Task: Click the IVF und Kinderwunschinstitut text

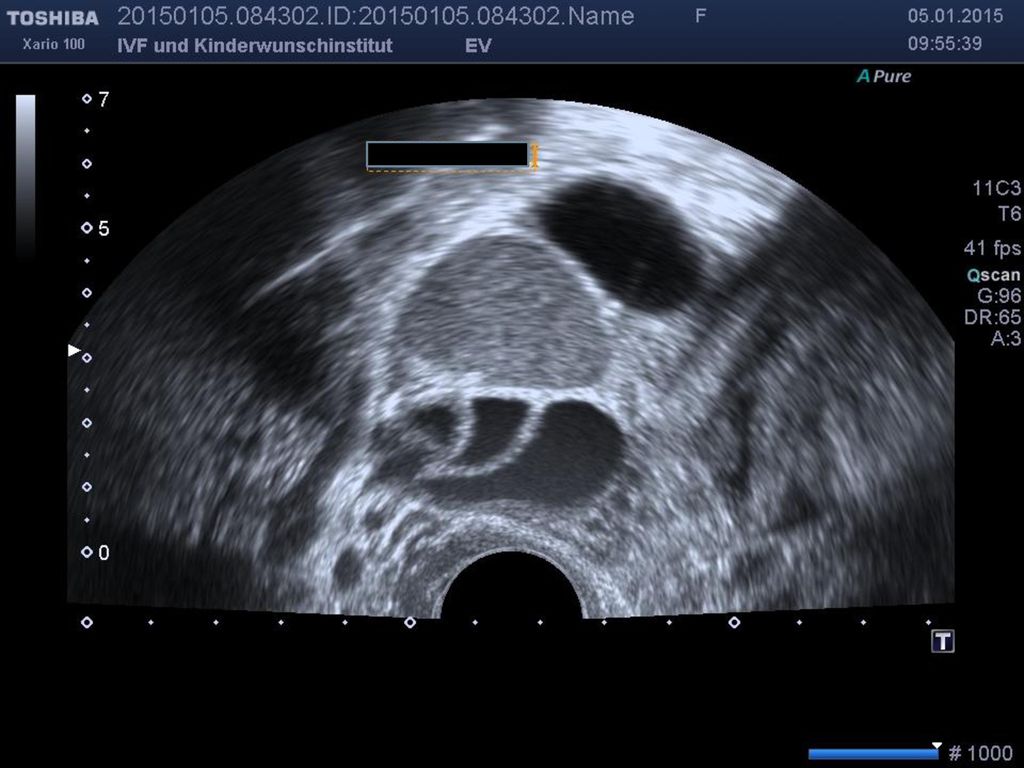Action: [x=255, y=46]
